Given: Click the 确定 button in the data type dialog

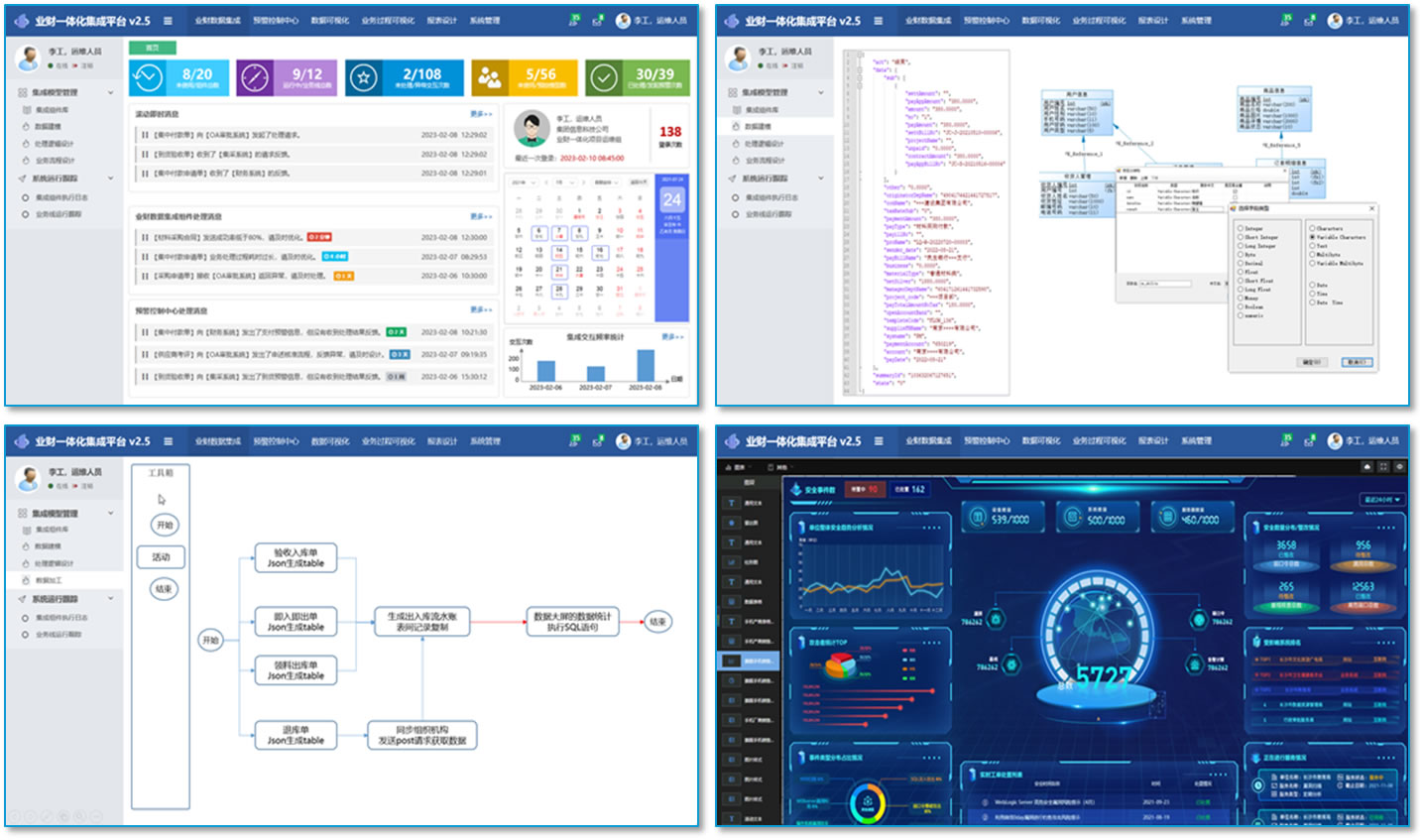Looking at the screenshot, I should (1312, 362).
